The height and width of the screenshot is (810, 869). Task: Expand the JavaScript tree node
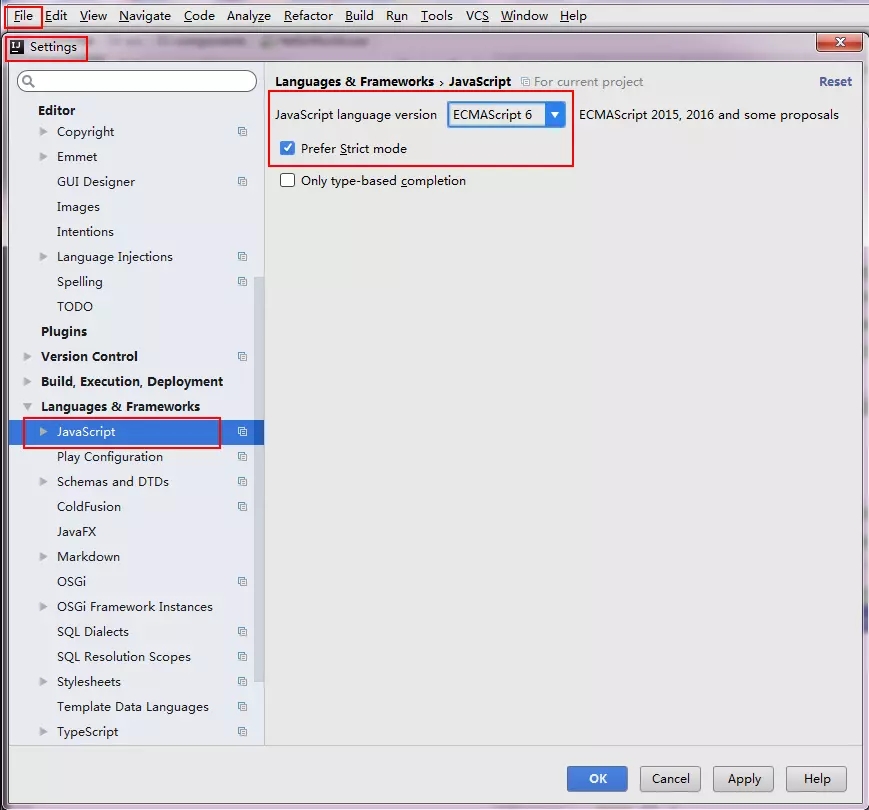click(43, 431)
